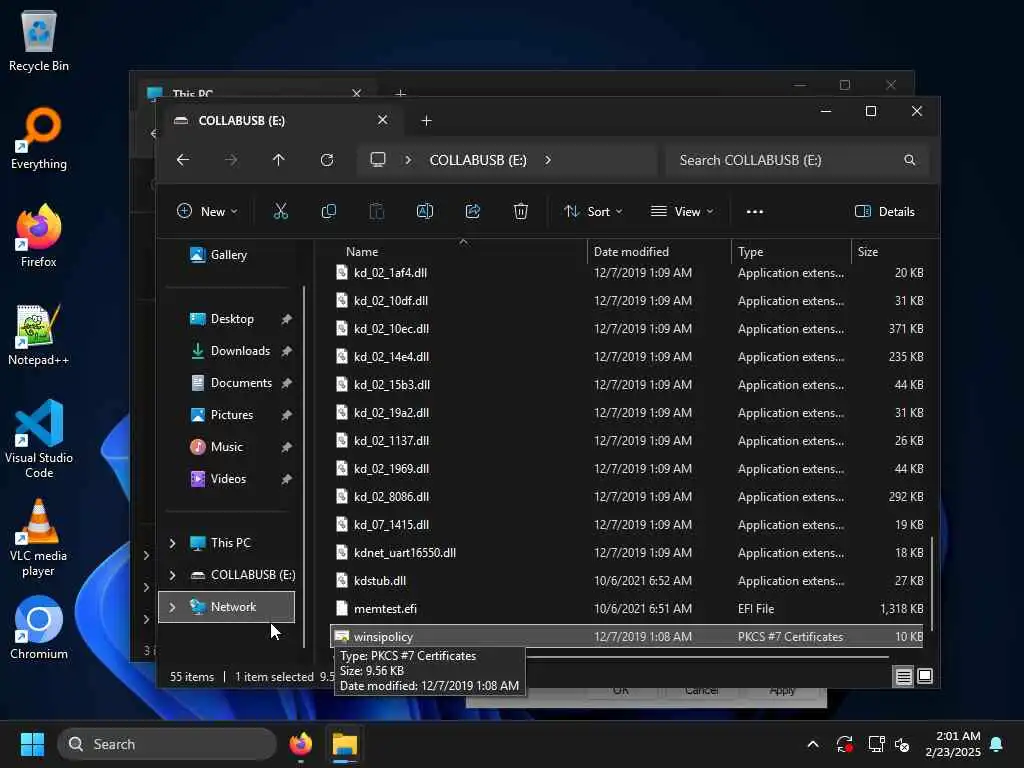The width and height of the screenshot is (1024, 768).
Task: Open Everything desktop shortcut
Action: (x=39, y=138)
